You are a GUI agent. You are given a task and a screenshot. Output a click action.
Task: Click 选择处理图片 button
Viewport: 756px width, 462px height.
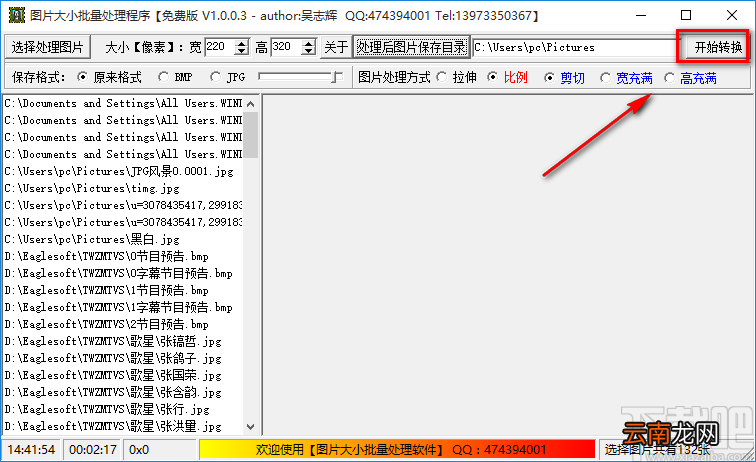47,47
